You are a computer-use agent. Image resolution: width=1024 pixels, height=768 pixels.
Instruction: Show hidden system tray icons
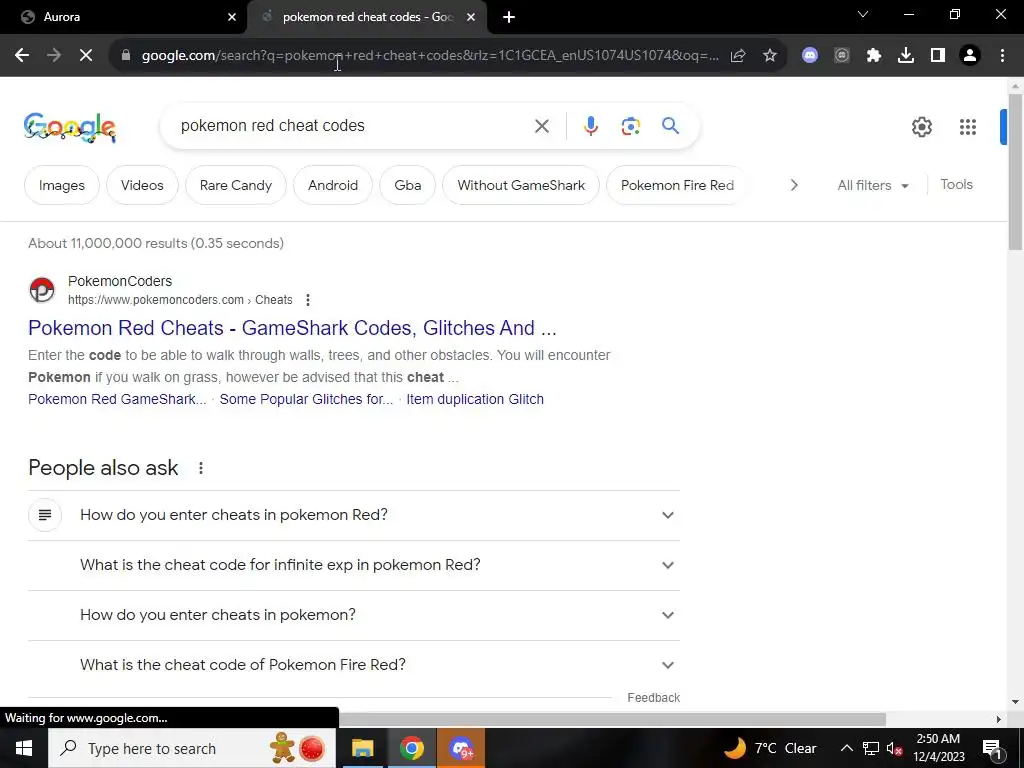point(846,748)
